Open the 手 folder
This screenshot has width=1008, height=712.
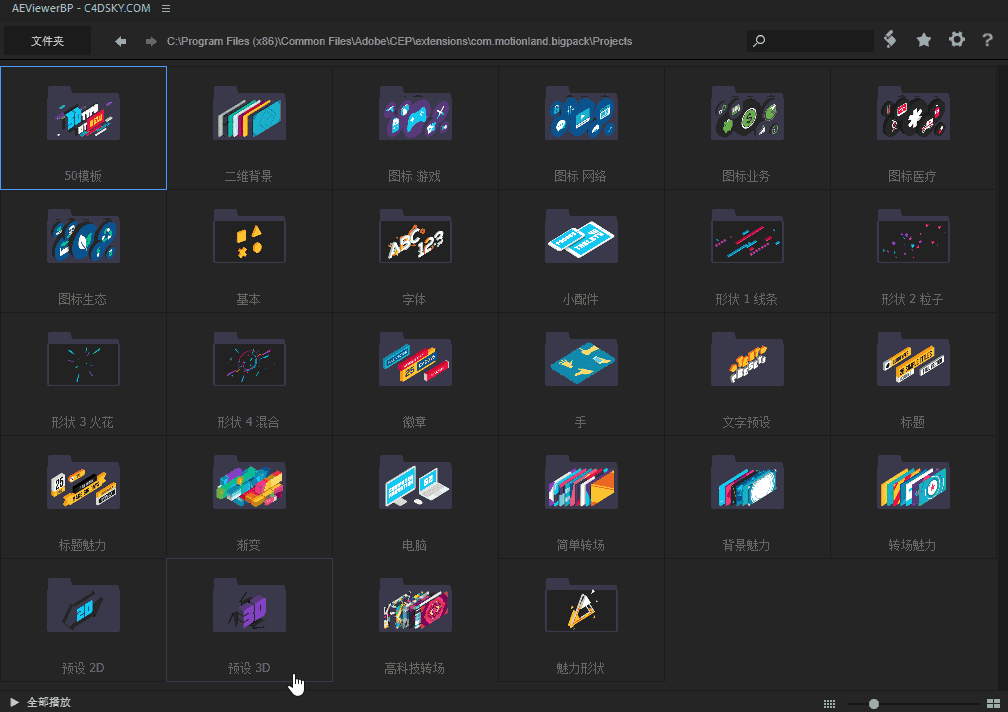(581, 374)
